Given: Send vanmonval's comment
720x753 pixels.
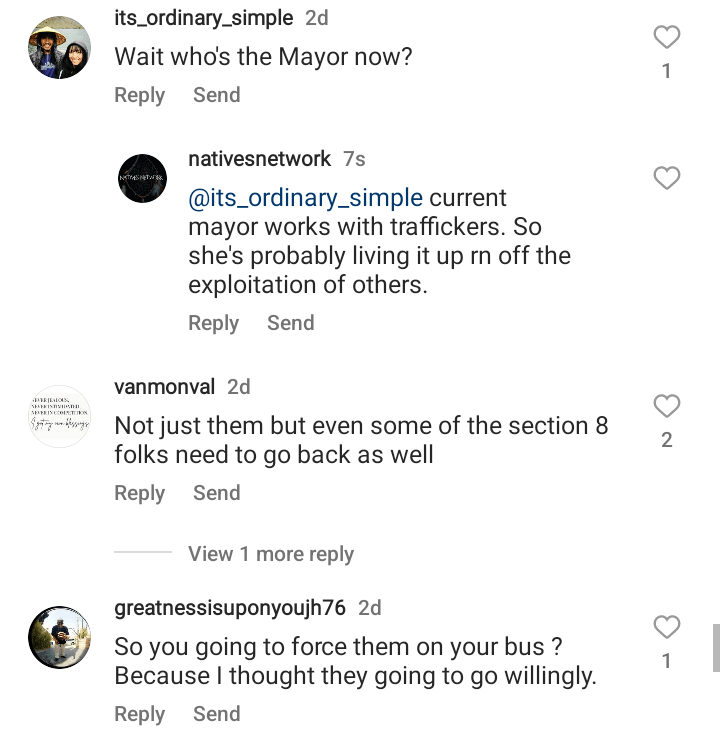Looking at the screenshot, I should 216,493.
